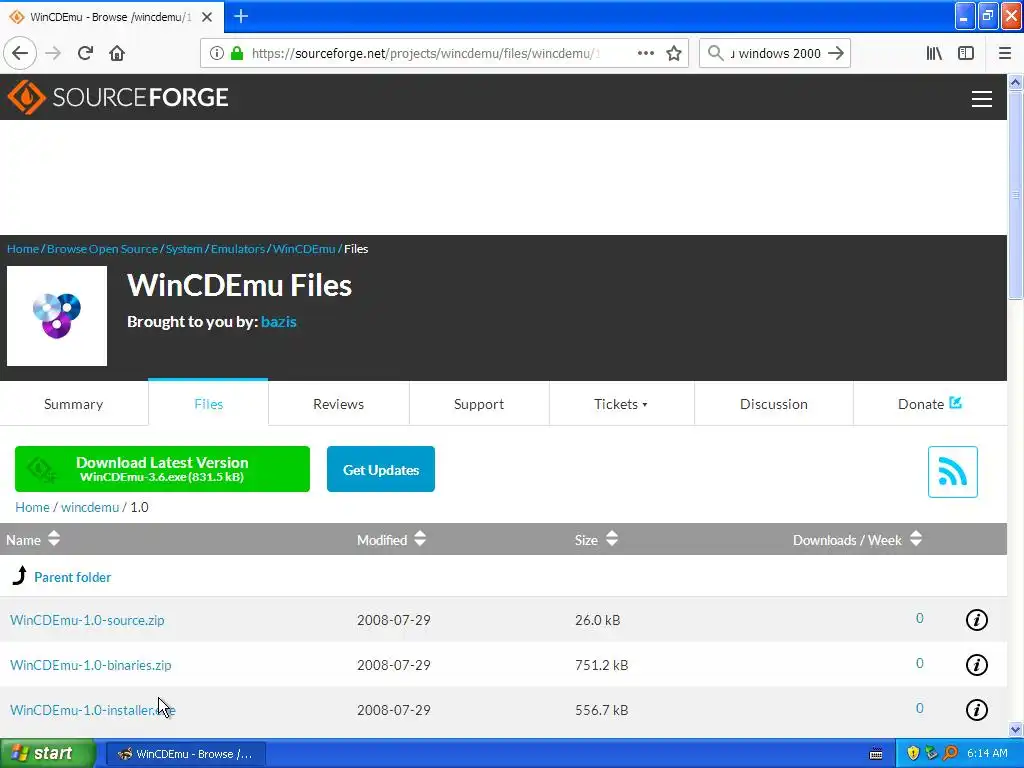Click the 6:14 AM taskbar clock
1024x768 pixels.
pyautogui.click(x=987, y=753)
